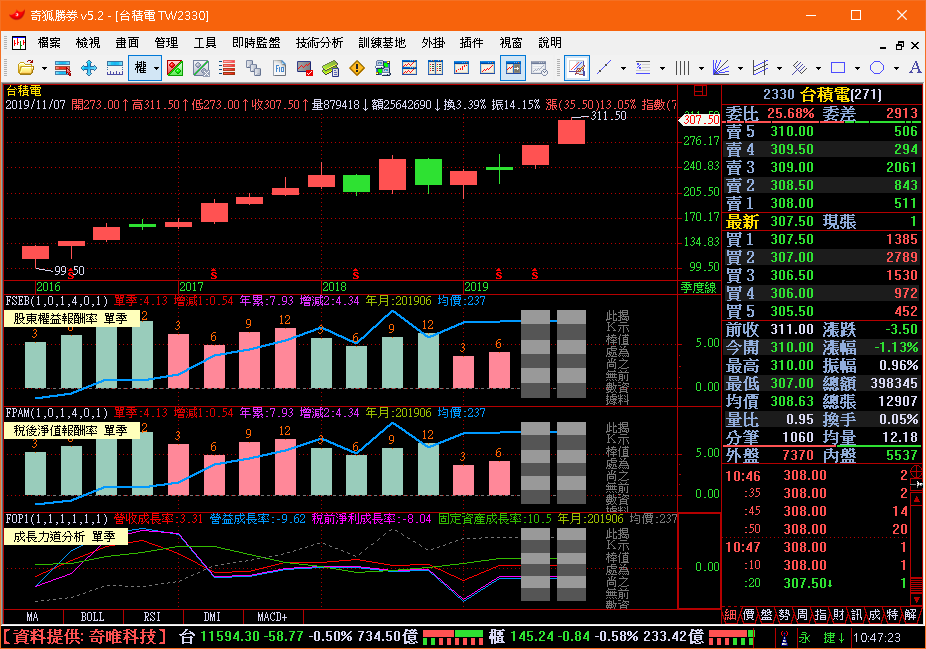
Task: Click the yellow diamond warning icon
Action: click(357, 68)
